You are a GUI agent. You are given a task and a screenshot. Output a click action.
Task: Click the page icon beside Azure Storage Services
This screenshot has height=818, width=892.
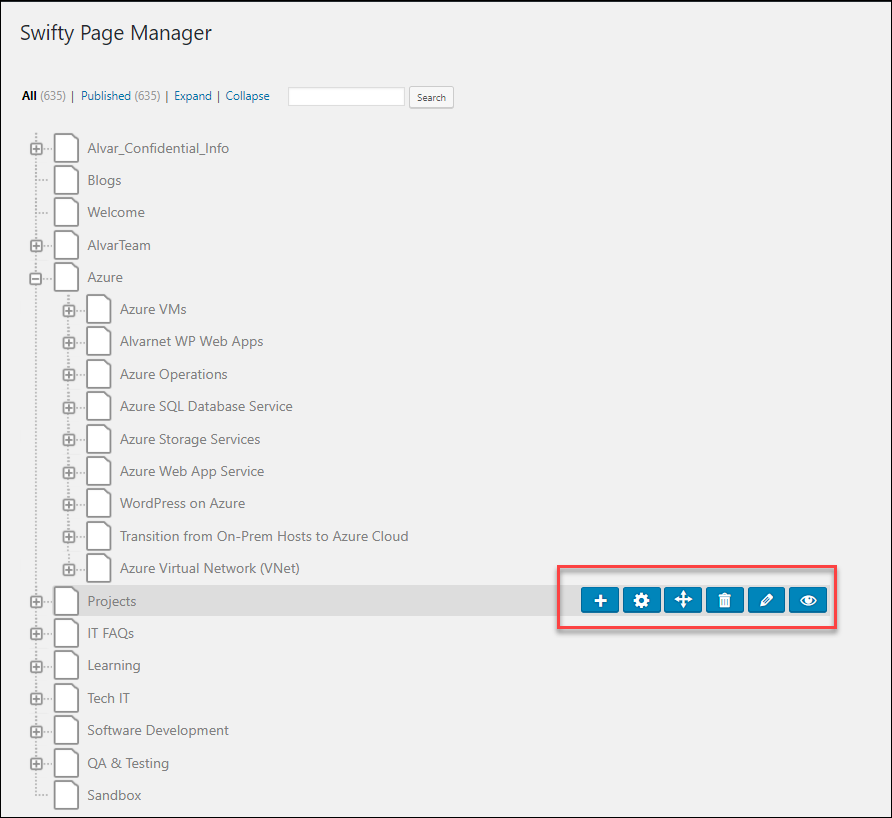[99, 439]
